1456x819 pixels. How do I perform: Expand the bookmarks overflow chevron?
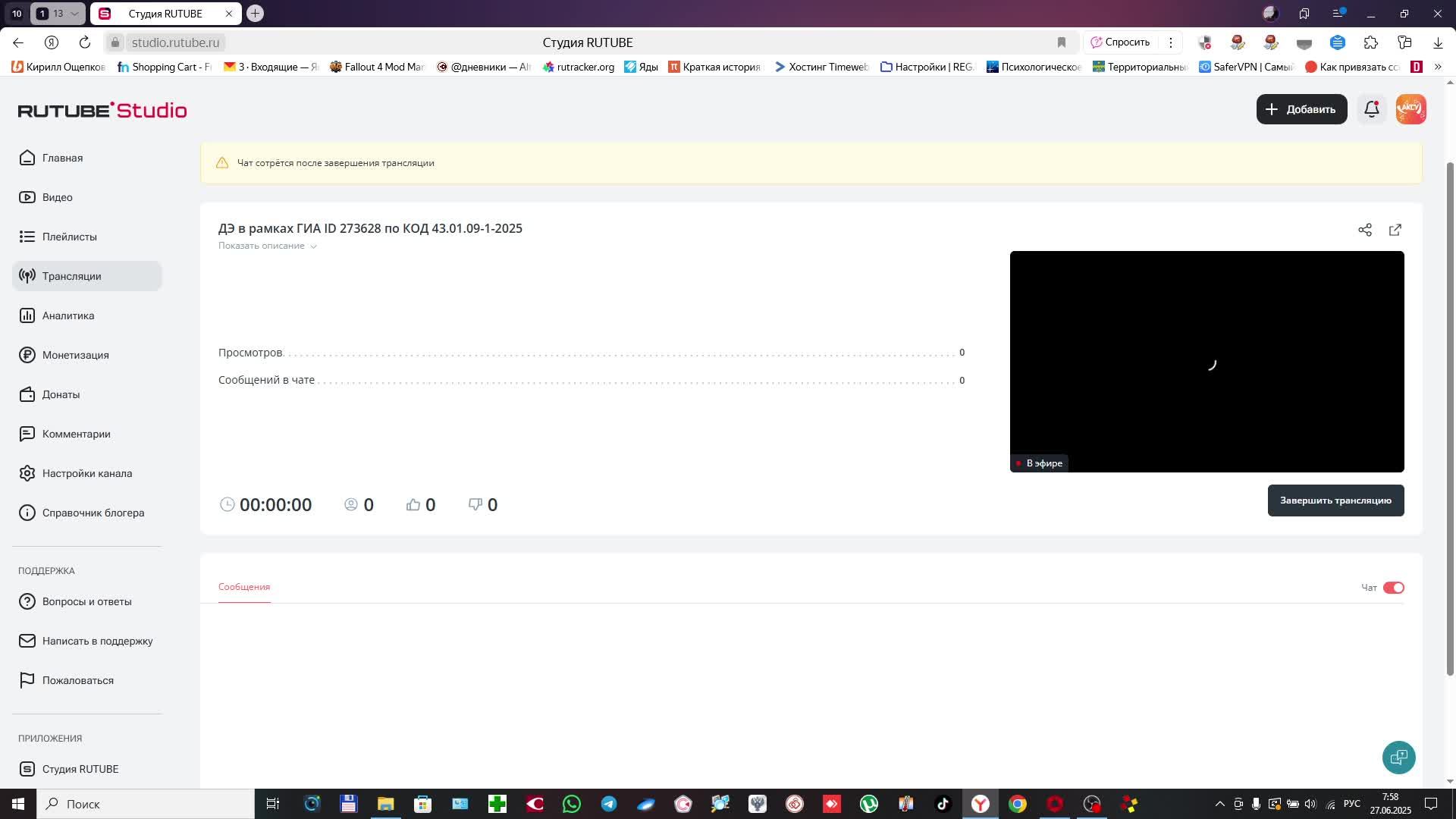tap(1437, 67)
